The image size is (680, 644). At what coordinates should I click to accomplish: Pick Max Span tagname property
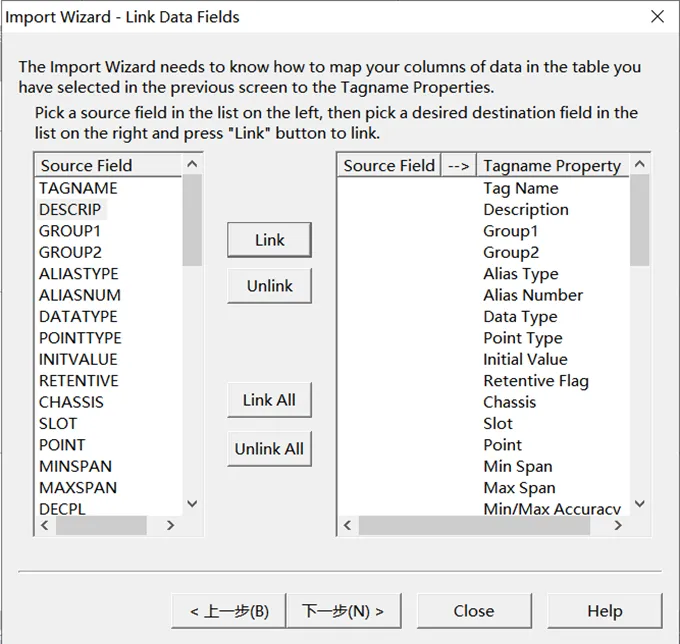(520, 488)
